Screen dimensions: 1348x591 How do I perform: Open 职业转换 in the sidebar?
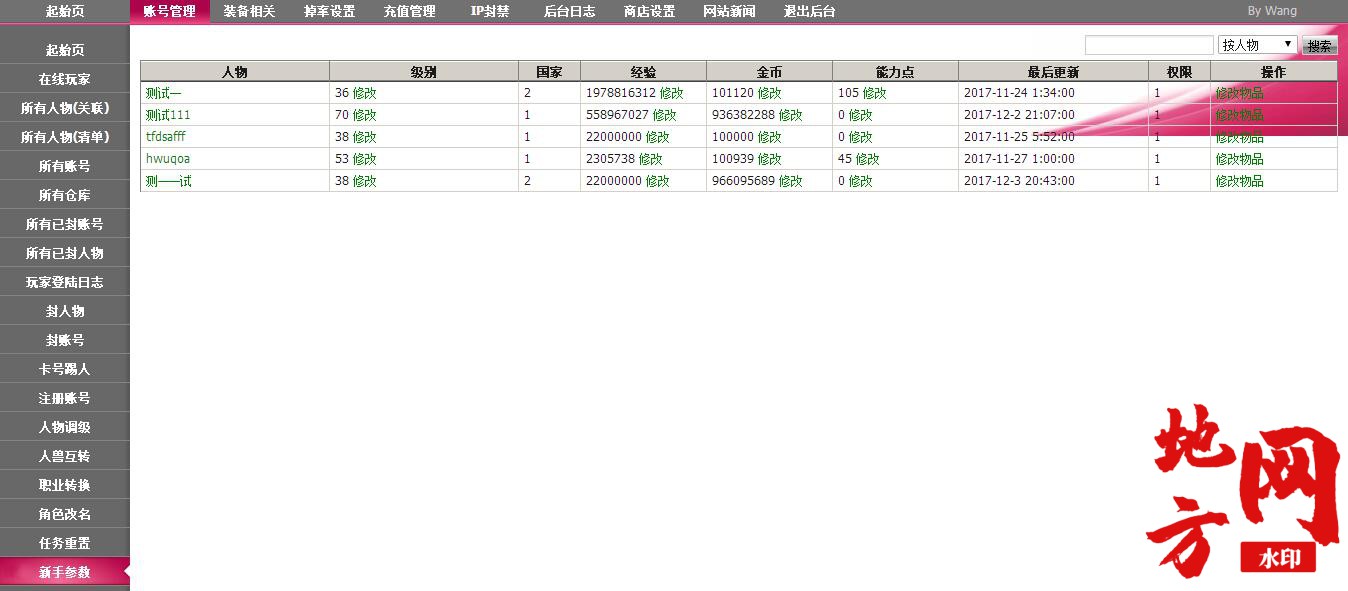point(65,485)
